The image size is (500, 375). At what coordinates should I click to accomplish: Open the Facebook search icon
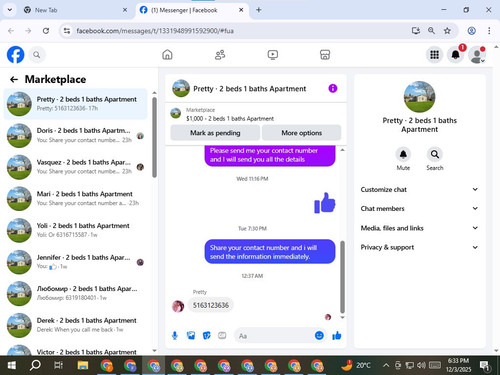tap(37, 55)
